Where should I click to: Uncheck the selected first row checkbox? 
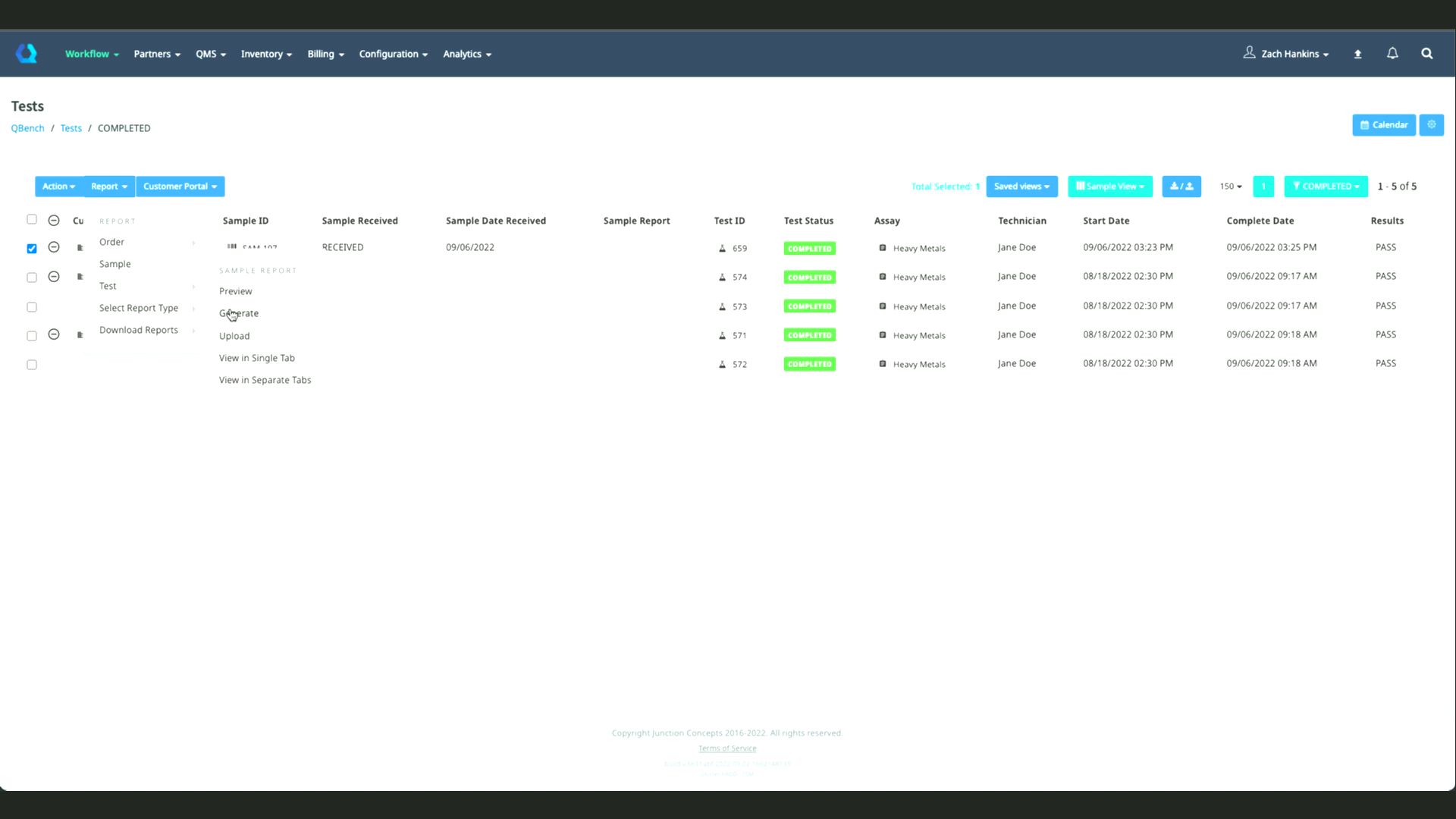tap(32, 249)
